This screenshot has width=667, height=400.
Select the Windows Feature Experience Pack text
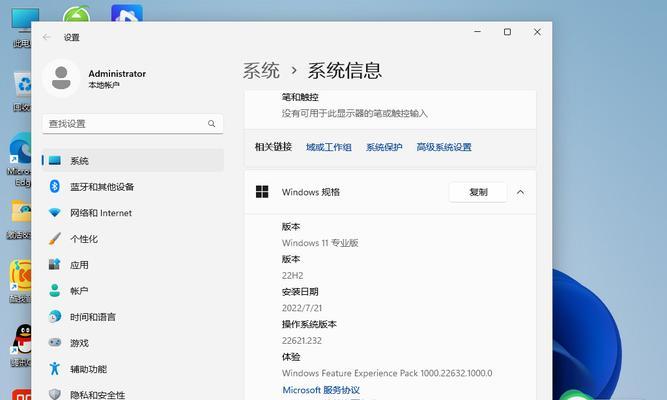coord(387,373)
